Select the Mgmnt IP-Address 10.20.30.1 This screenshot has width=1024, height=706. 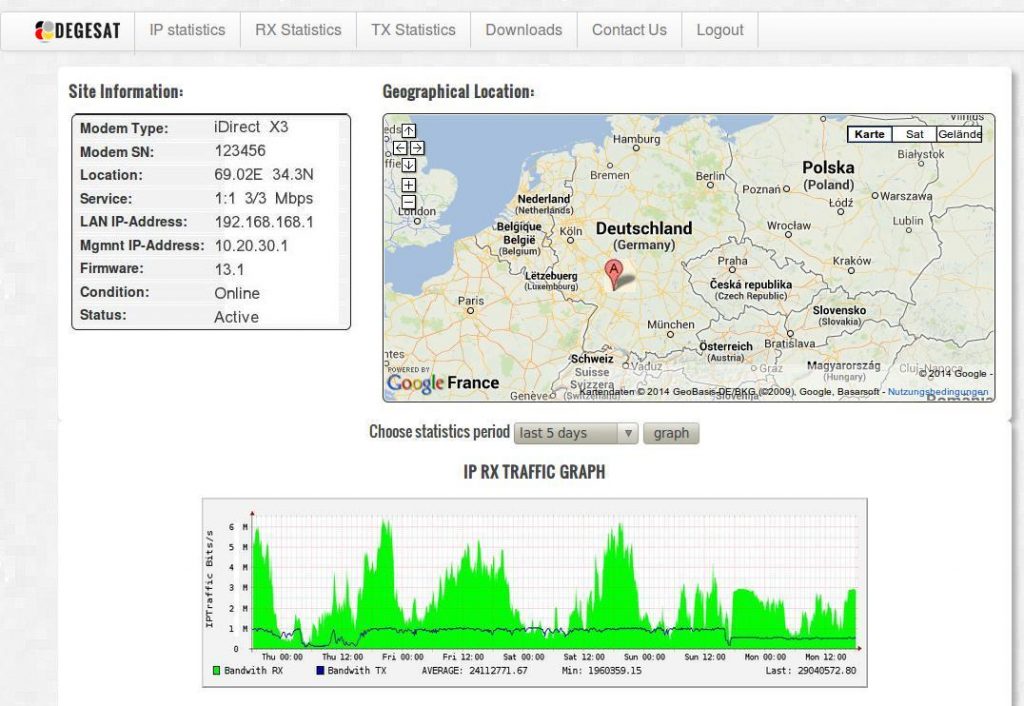(251, 246)
